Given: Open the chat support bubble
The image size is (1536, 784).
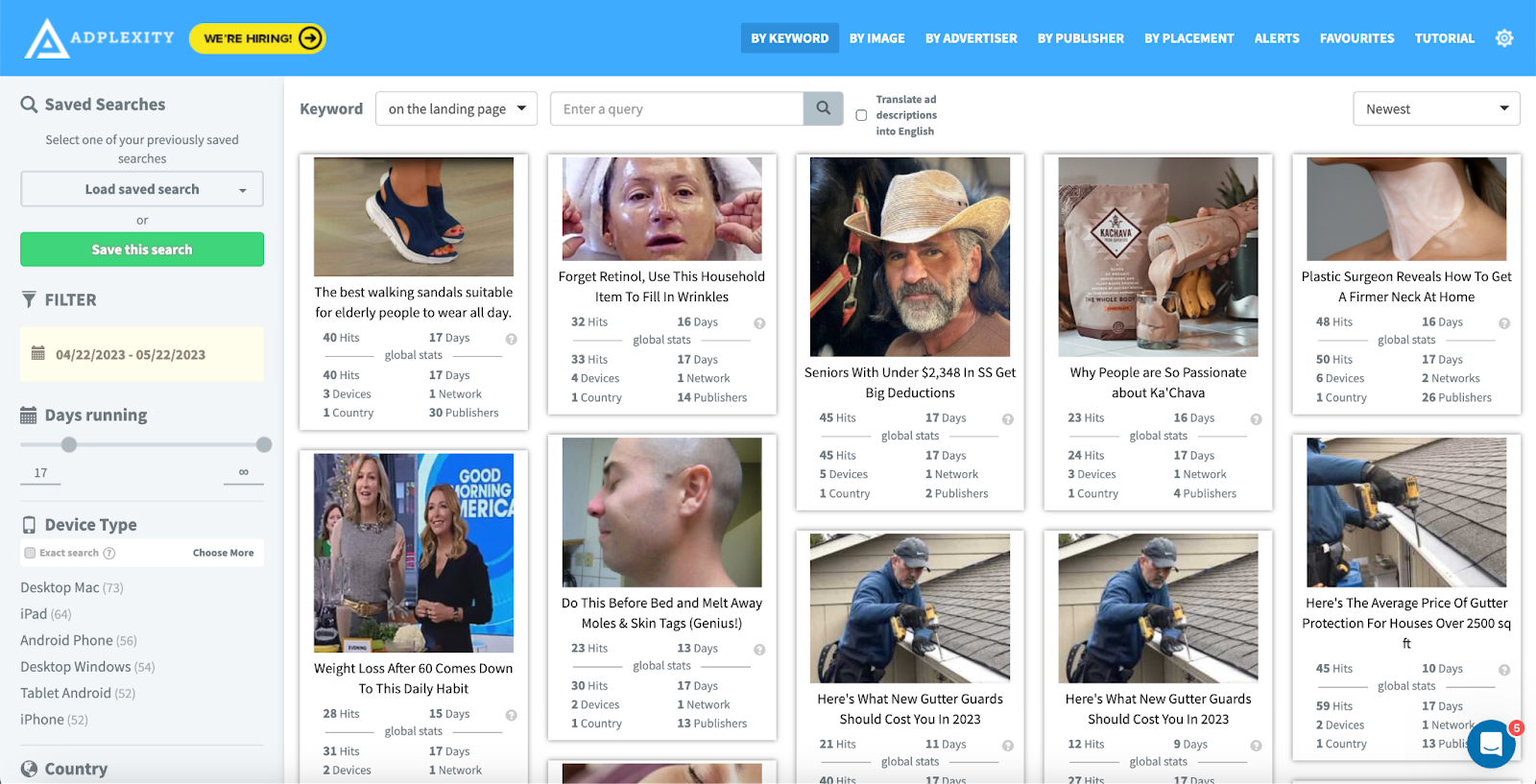Looking at the screenshot, I should click(1491, 744).
